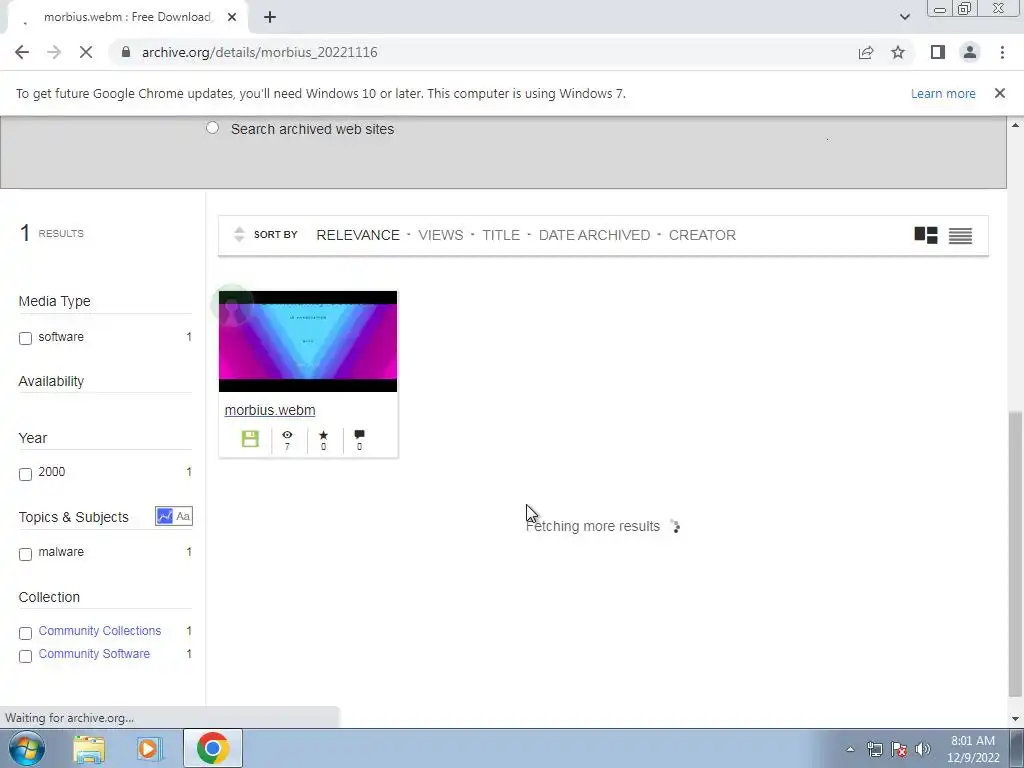Show hidden system tray icons arrow
This screenshot has height=768, width=1024.
[850, 749]
